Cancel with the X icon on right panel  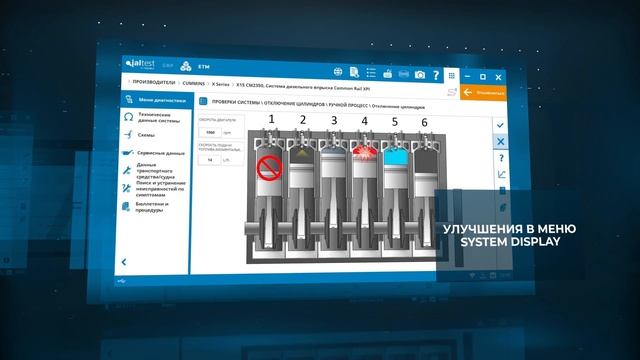(x=501, y=142)
